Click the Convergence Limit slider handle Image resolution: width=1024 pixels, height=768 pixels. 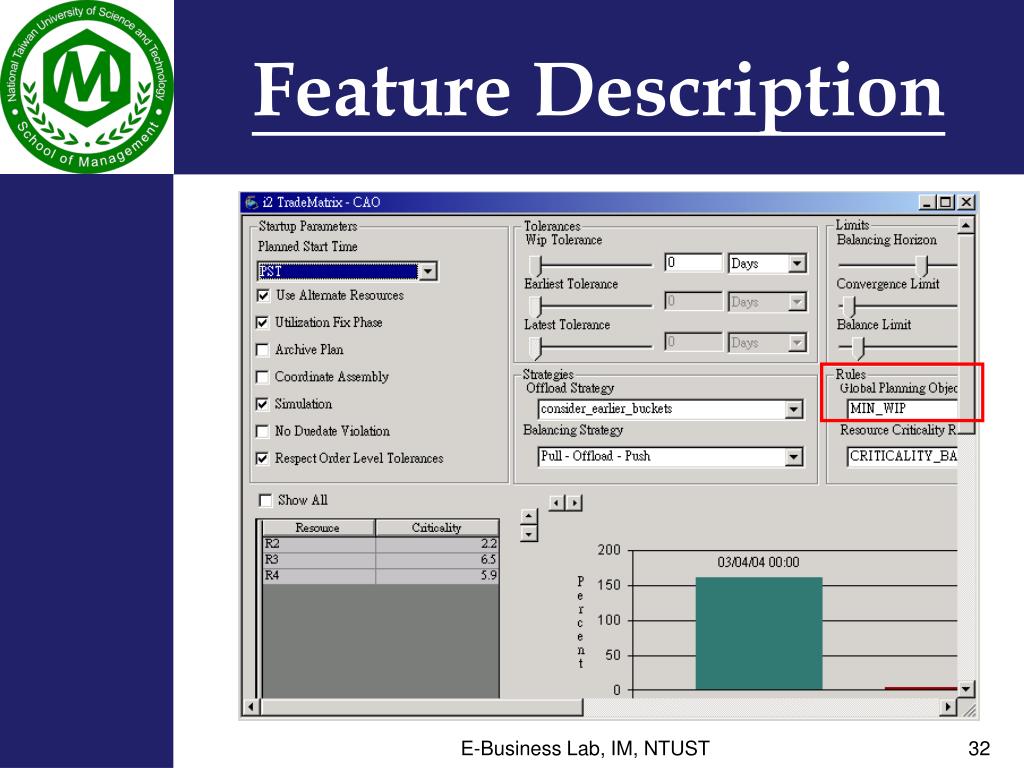[849, 306]
